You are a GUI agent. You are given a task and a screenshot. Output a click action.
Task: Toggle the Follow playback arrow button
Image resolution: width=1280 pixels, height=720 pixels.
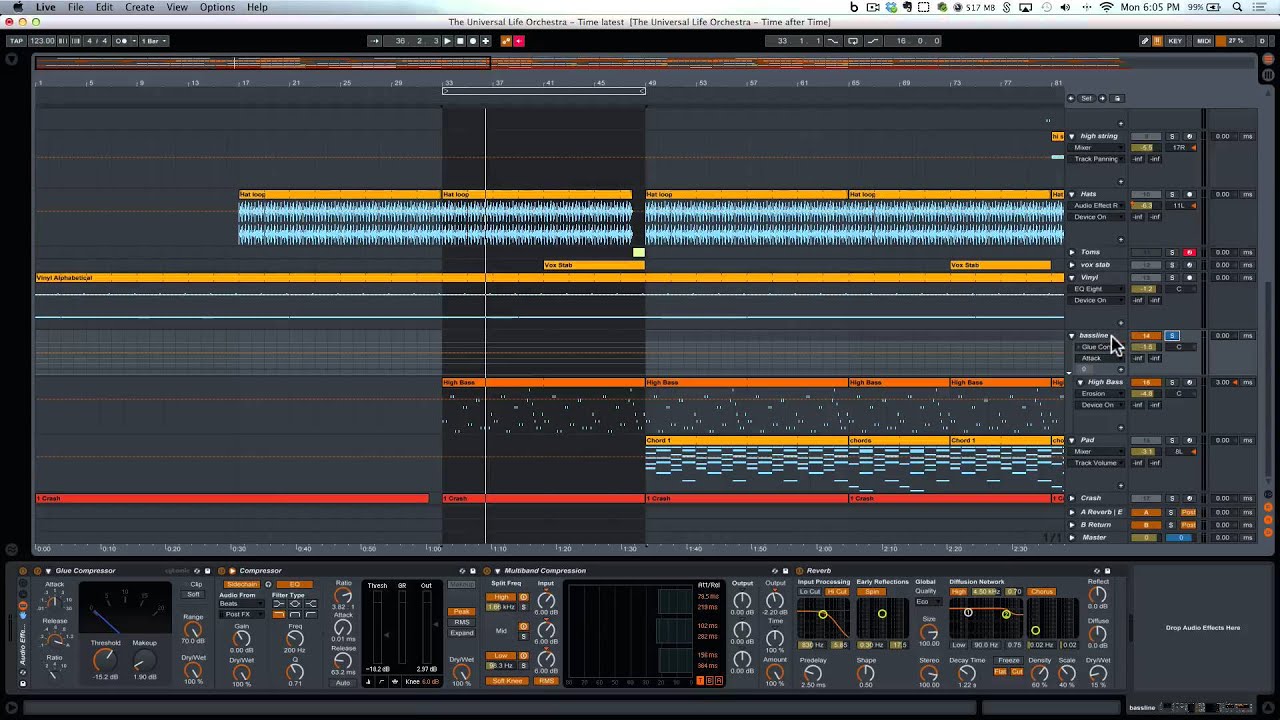click(375, 41)
